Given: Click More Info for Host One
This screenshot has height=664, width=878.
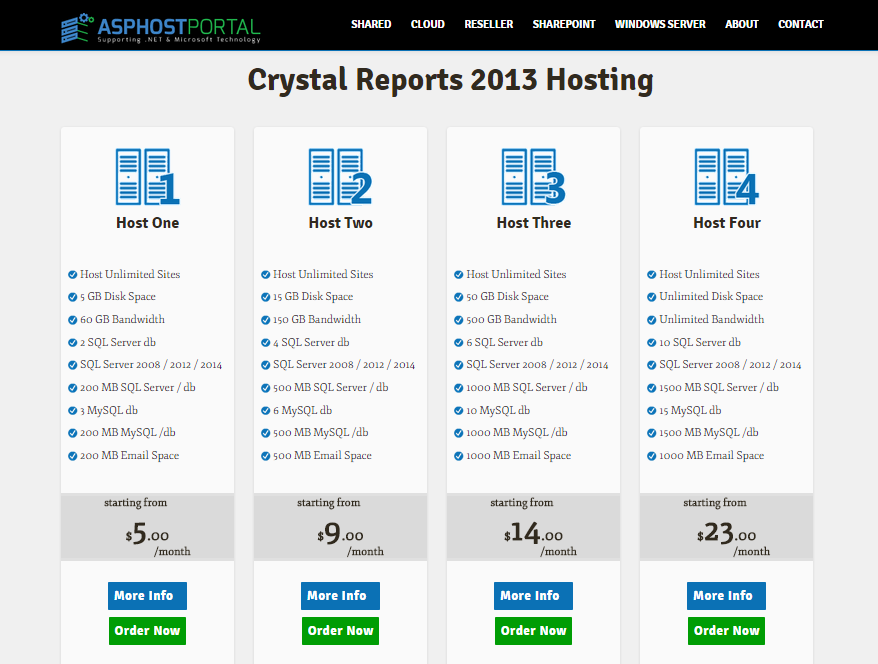Looking at the screenshot, I should point(147,596).
